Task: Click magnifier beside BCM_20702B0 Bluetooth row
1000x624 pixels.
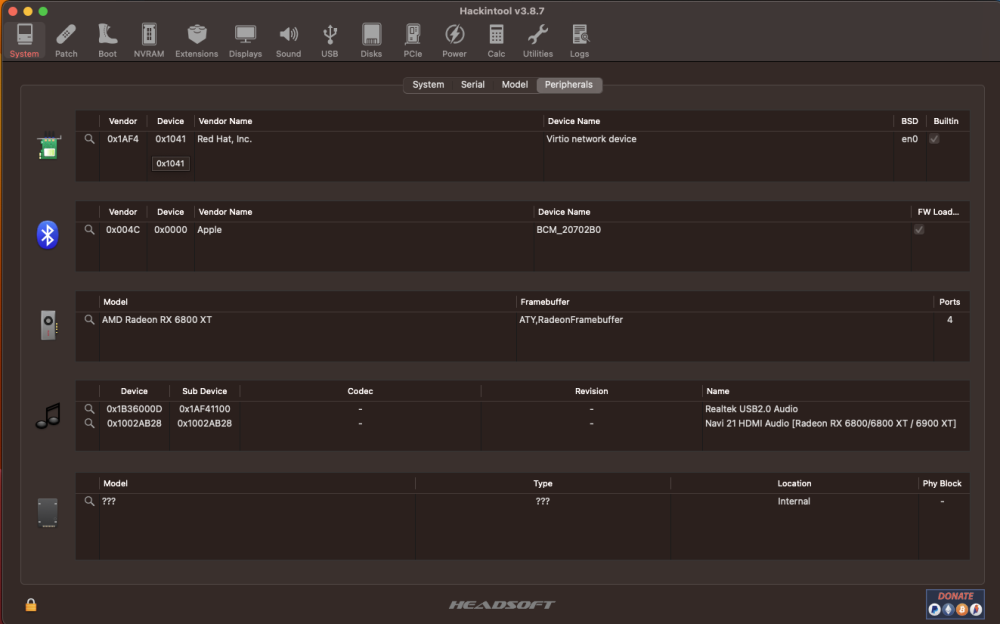Action: (89, 230)
